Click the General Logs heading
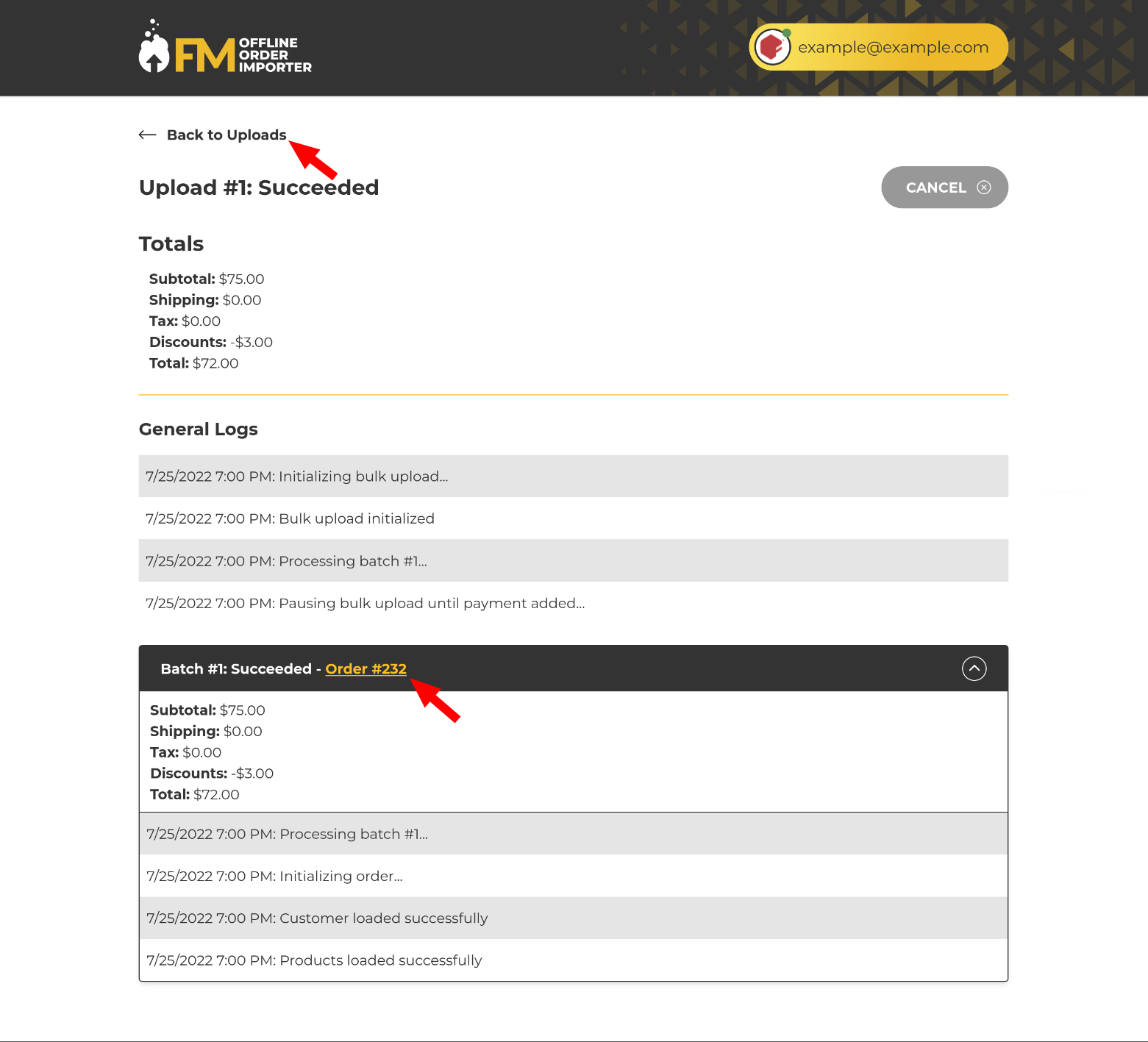 (x=199, y=429)
